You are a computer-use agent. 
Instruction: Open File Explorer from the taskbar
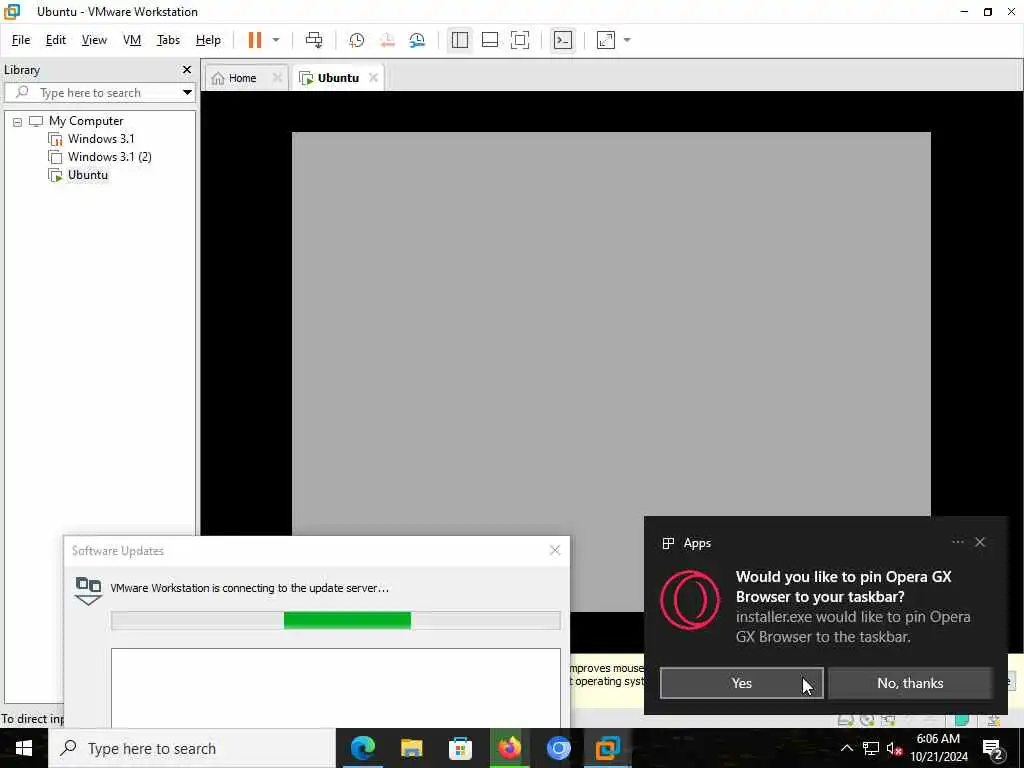pyautogui.click(x=412, y=748)
